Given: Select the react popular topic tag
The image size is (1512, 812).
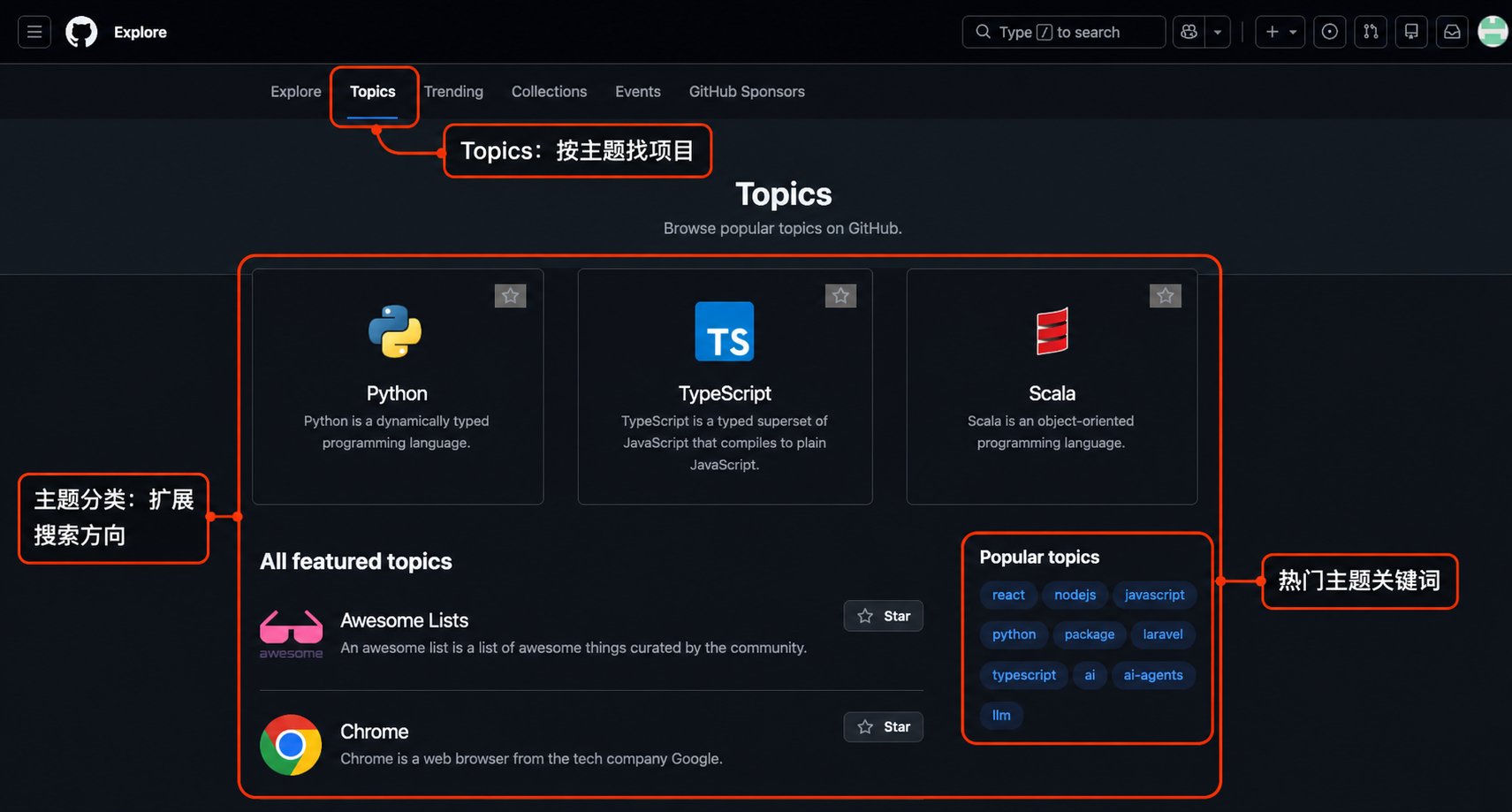Looking at the screenshot, I should [x=1008, y=595].
